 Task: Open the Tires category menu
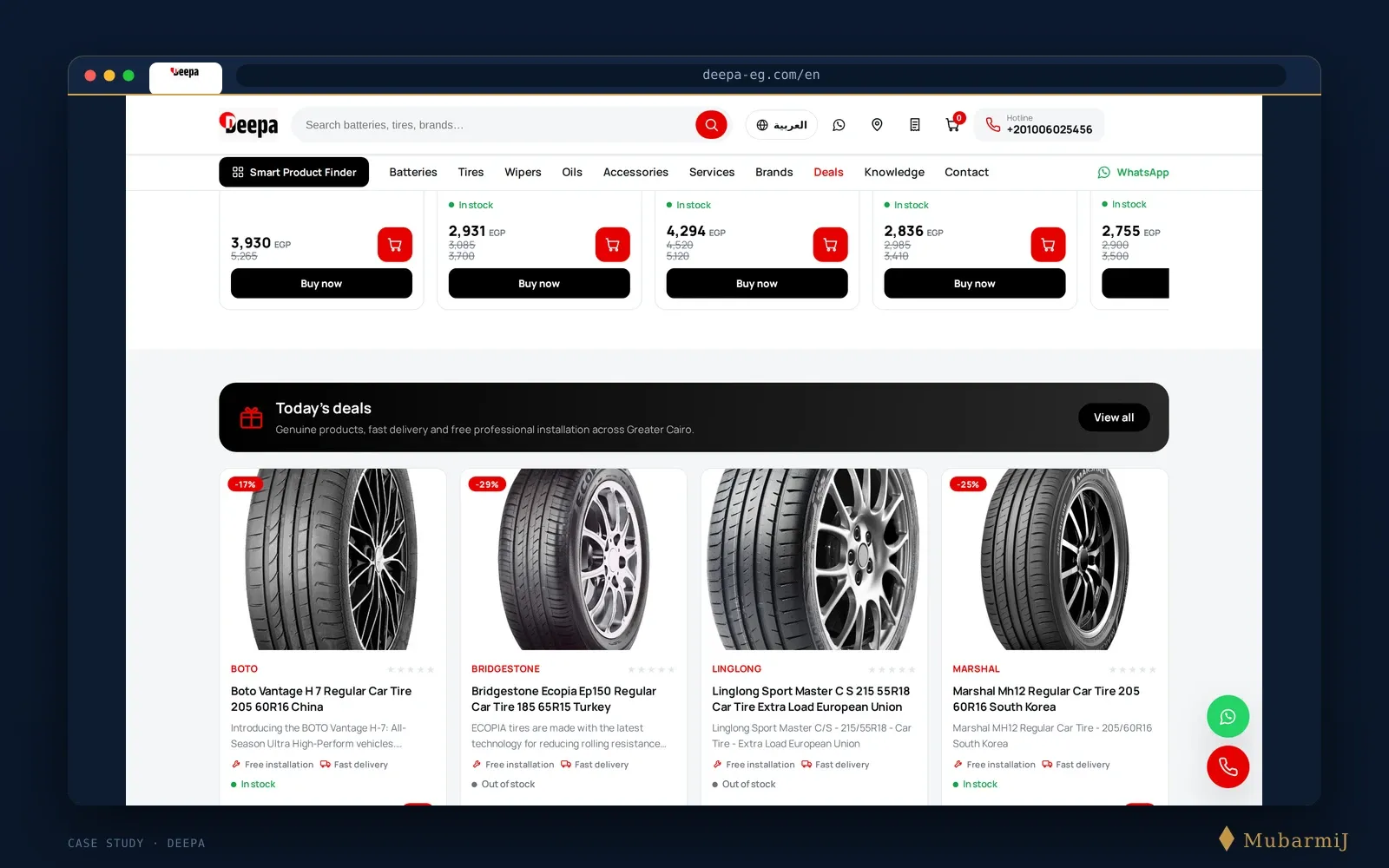coord(471,172)
